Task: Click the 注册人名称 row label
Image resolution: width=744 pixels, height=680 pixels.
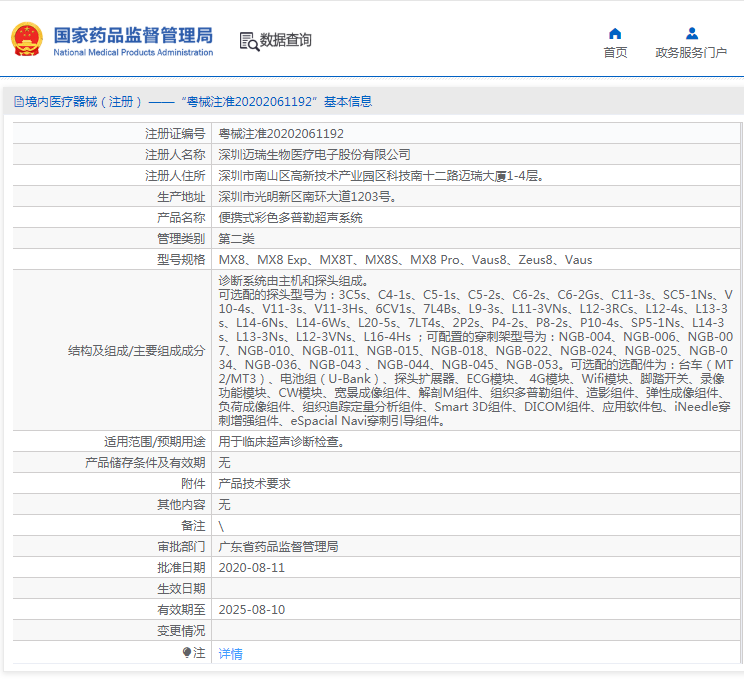Action: click(x=175, y=155)
